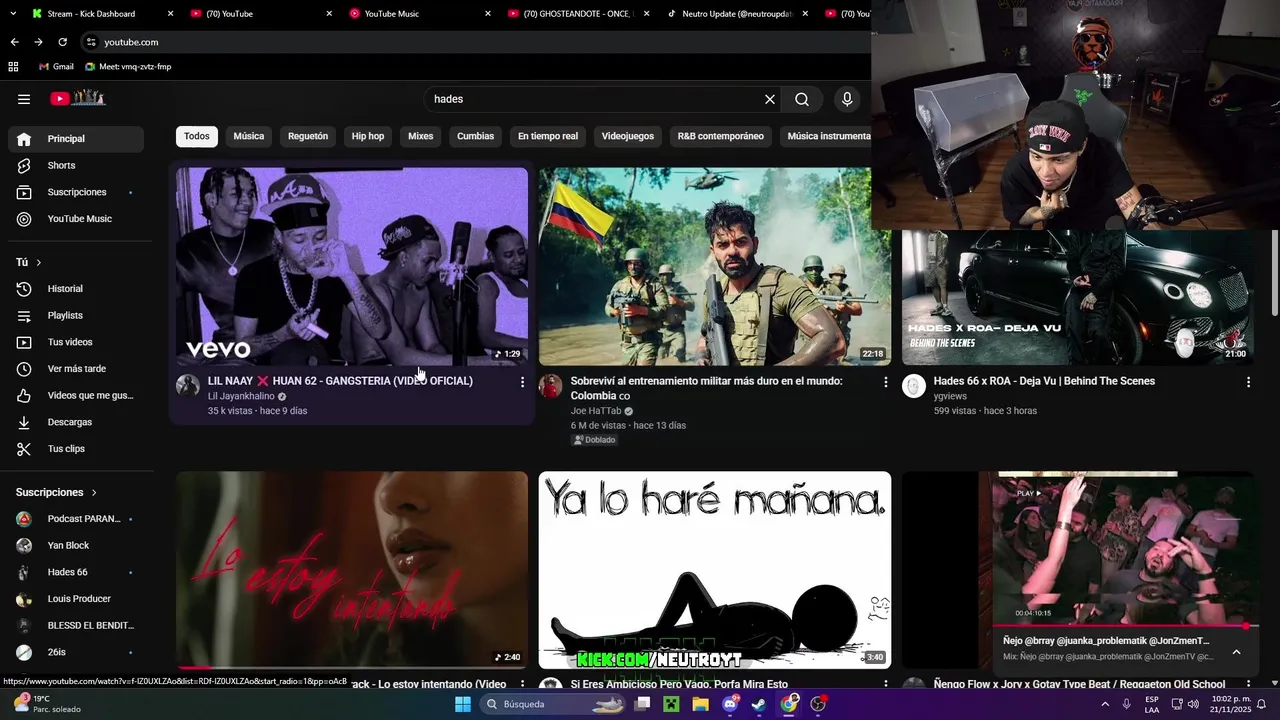Open 26is subscription channel
Viewport: 1280px width, 720px height.
(76, 652)
